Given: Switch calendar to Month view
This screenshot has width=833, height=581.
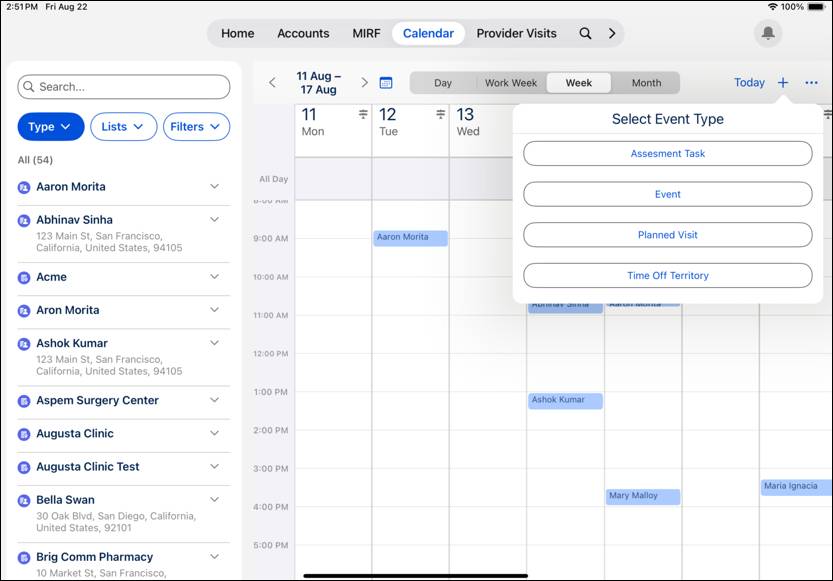Looking at the screenshot, I should coord(646,83).
